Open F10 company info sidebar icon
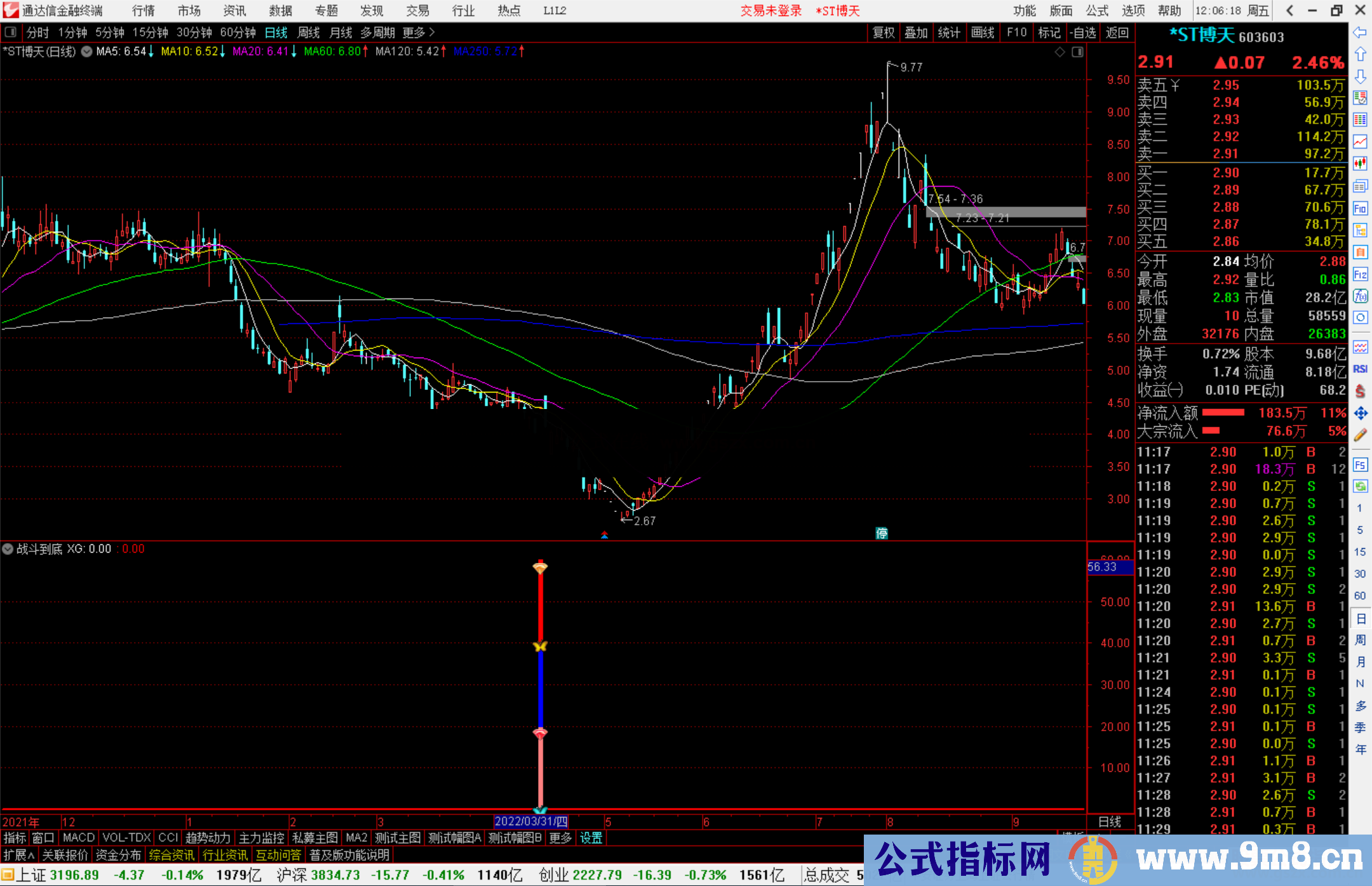1372x886 pixels. tap(1360, 208)
